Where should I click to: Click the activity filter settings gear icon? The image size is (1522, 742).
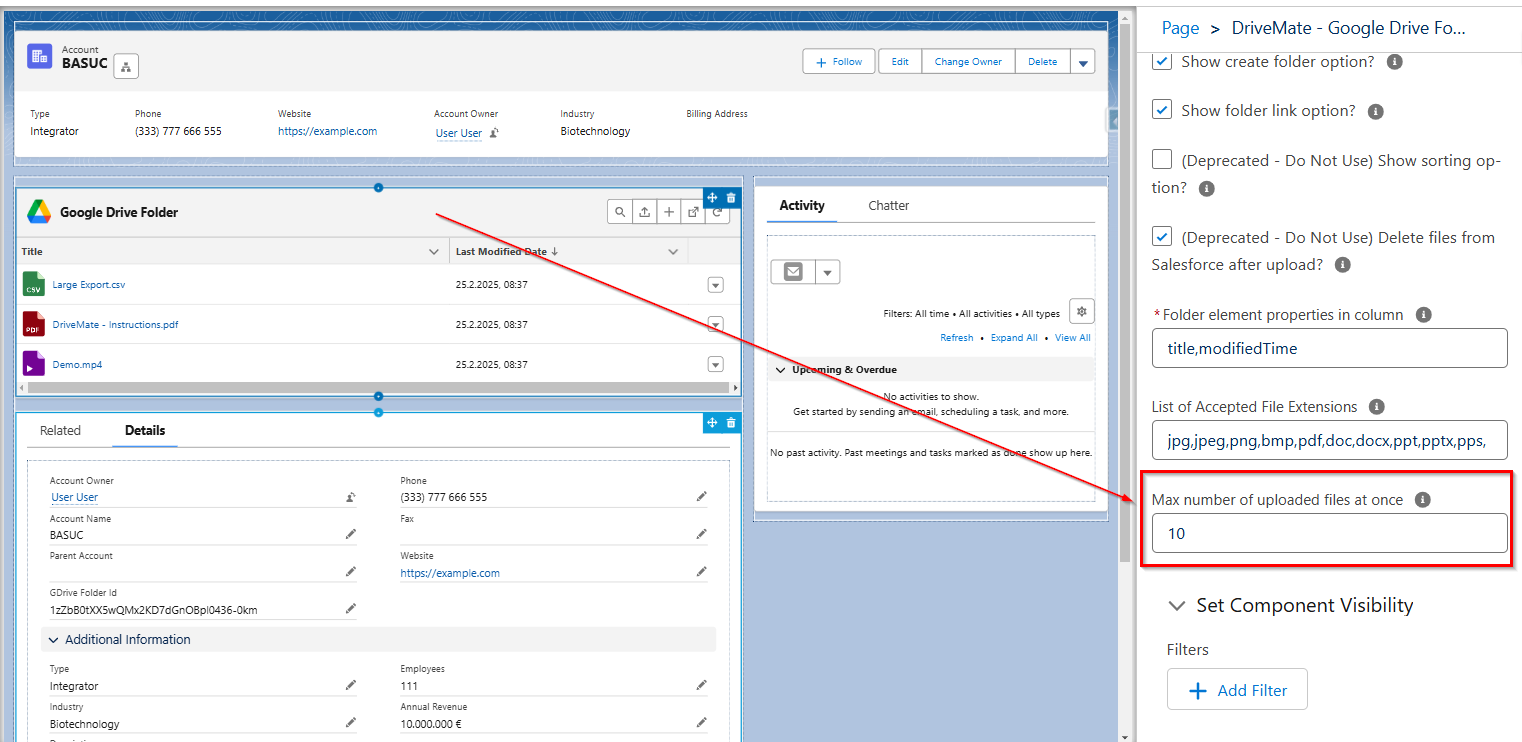click(1080, 311)
